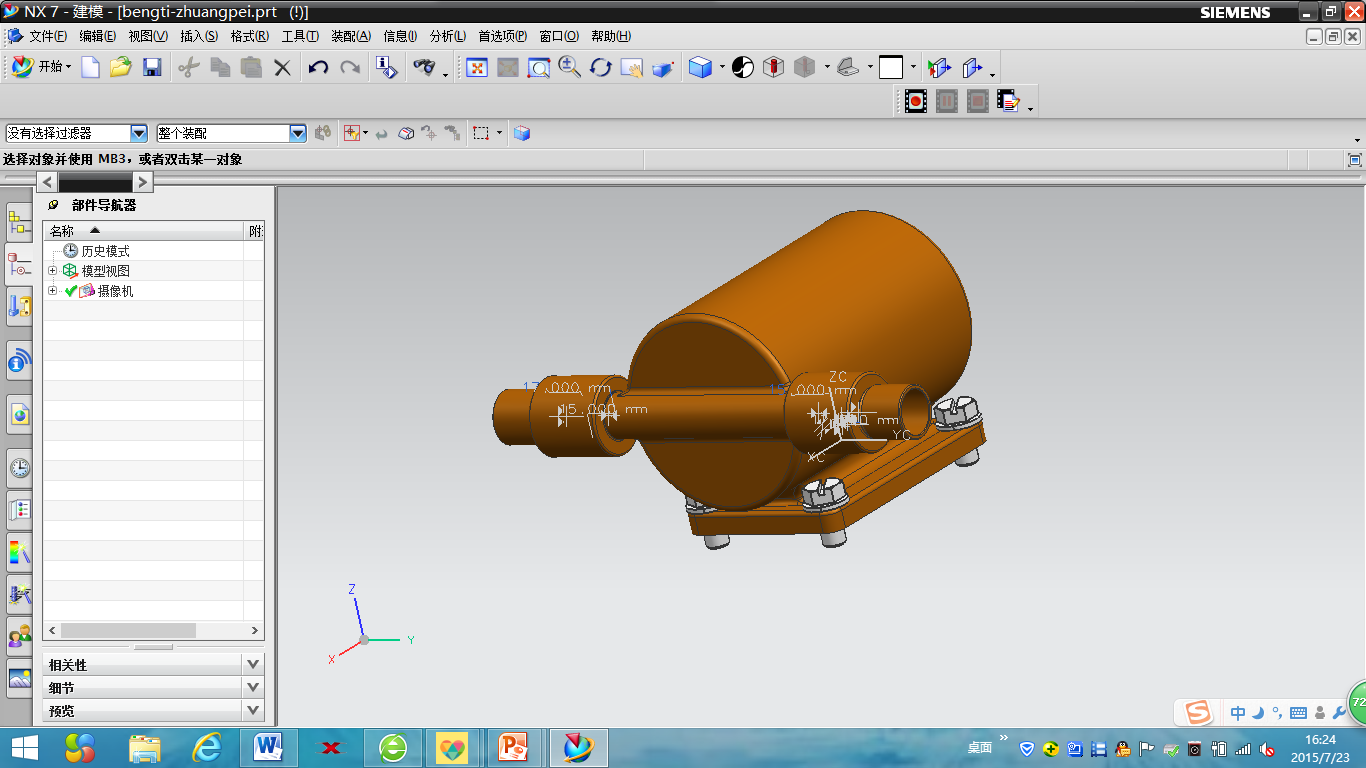Expand the 相关性 panel section
1366x768 pixels.
(253, 664)
